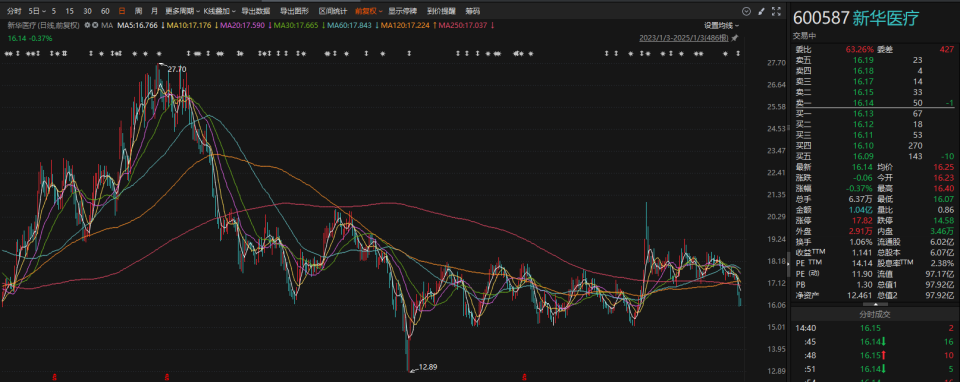The width and height of the screenshot is (960, 382).
Task: Expand 前复权 adjustment dropdown
Action: (369, 11)
